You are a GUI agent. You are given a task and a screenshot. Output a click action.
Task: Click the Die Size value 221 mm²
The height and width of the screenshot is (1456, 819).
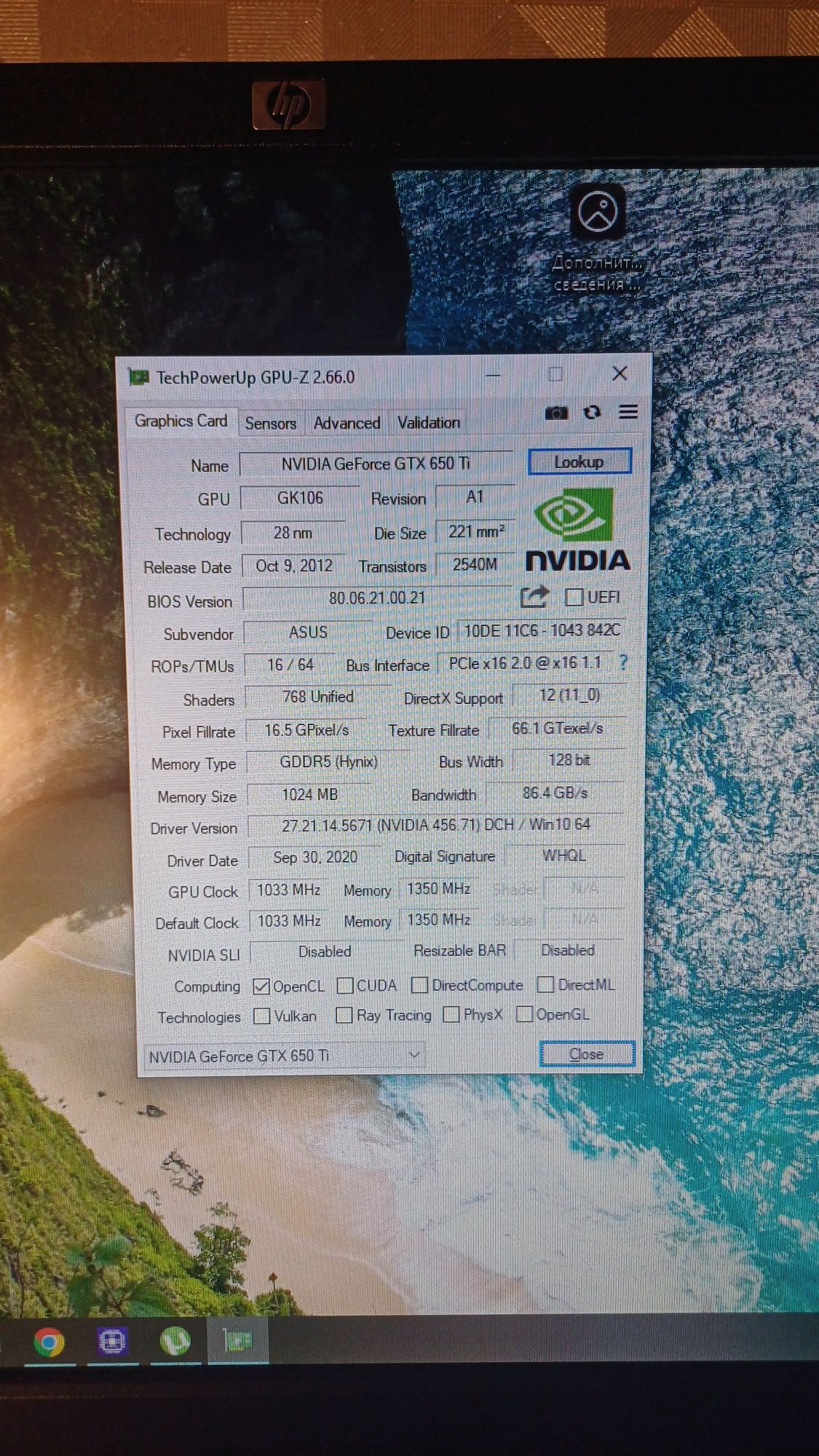click(476, 531)
